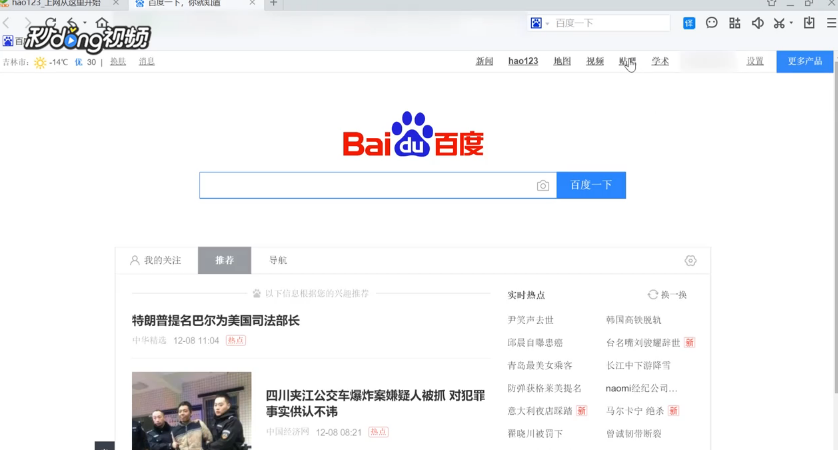Select the 我的关注 tab

coord(156,260)
